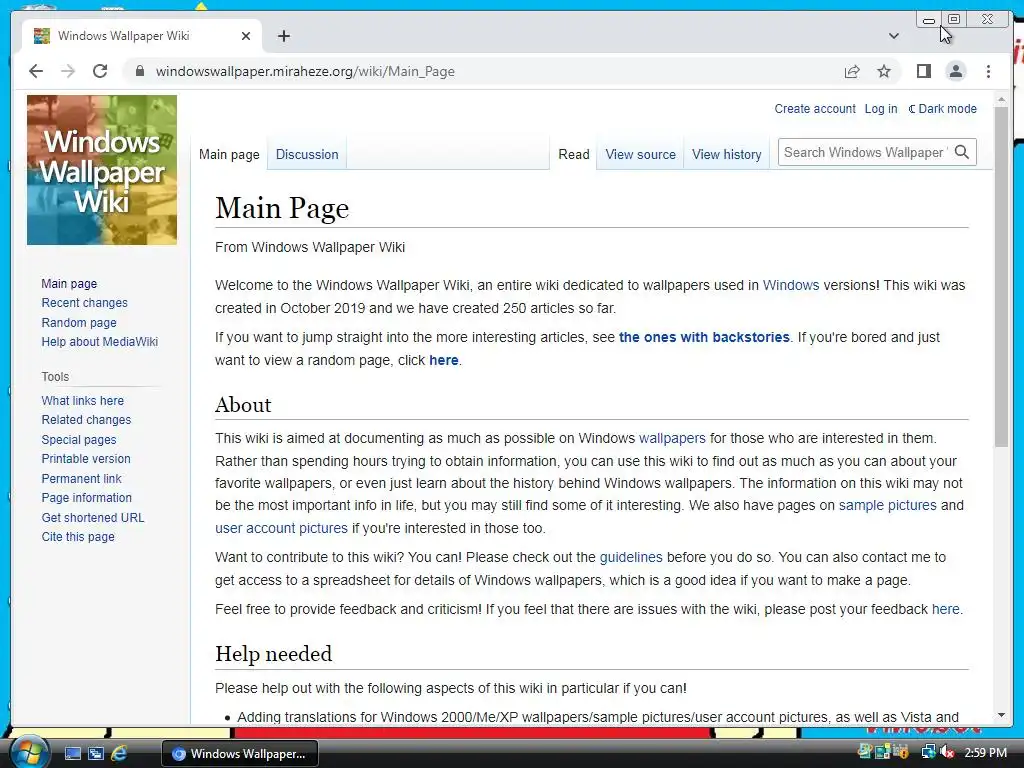Click the Help needed heading
This screenshot has height=768, width=1024.
[273, 654]
